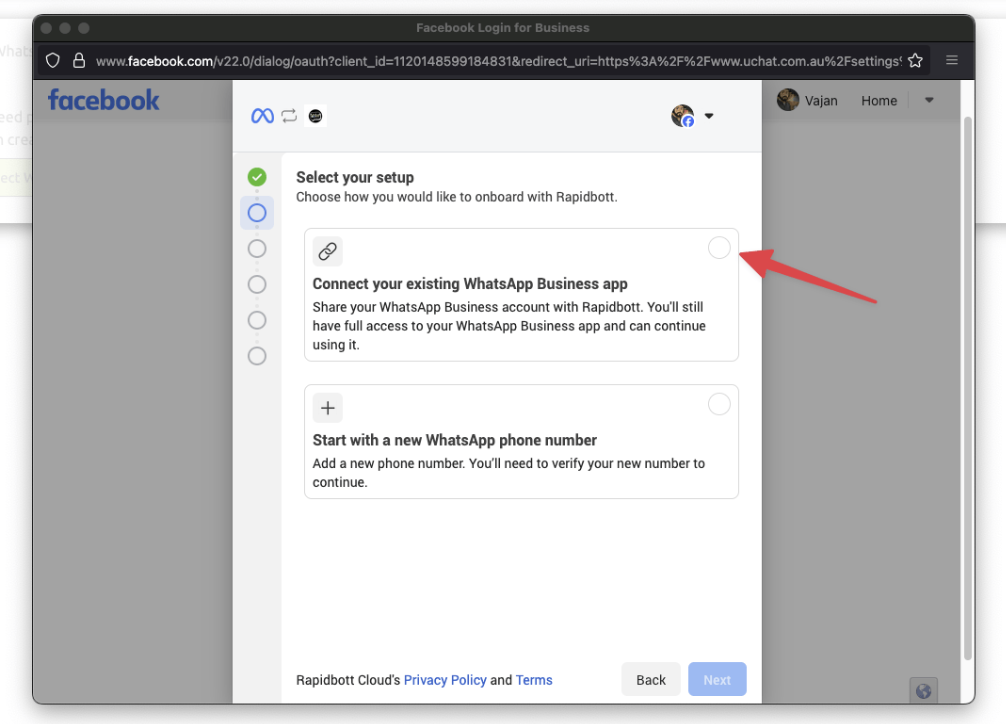1006x724 pixels.
Task: Click the Back button
Action: [650, 680]
